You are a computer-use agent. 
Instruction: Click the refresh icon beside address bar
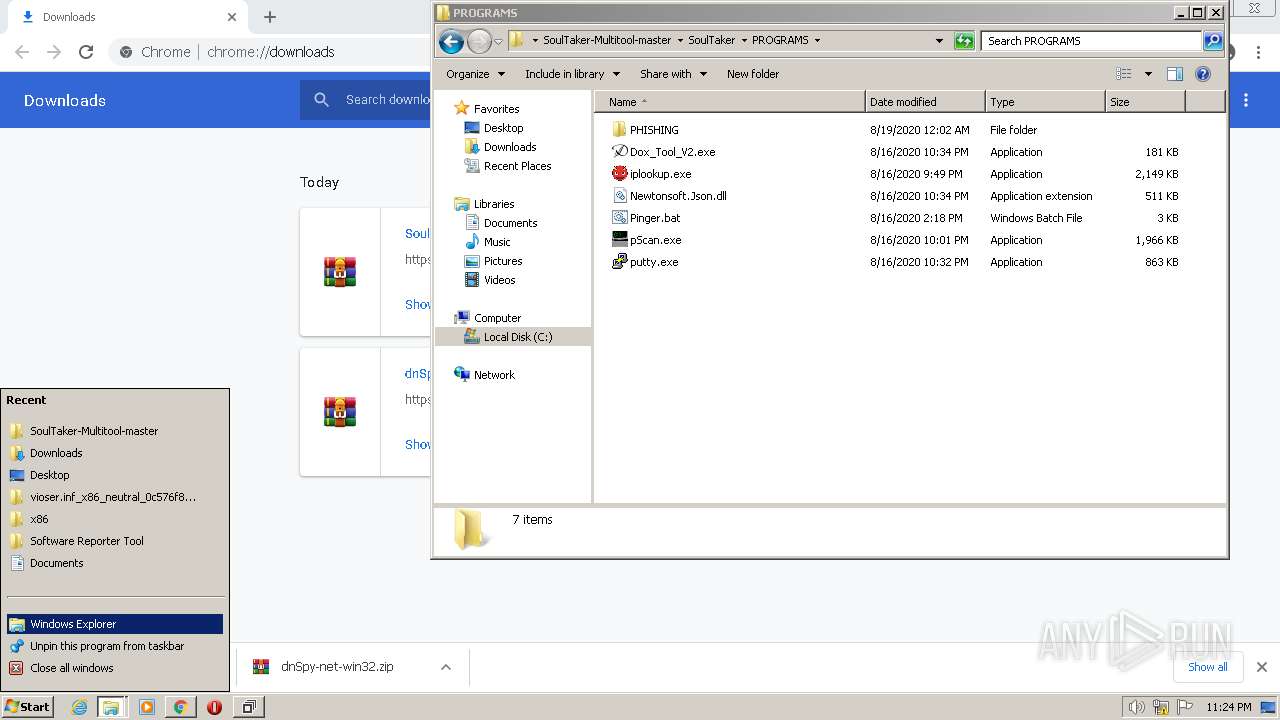pos(964,41)
